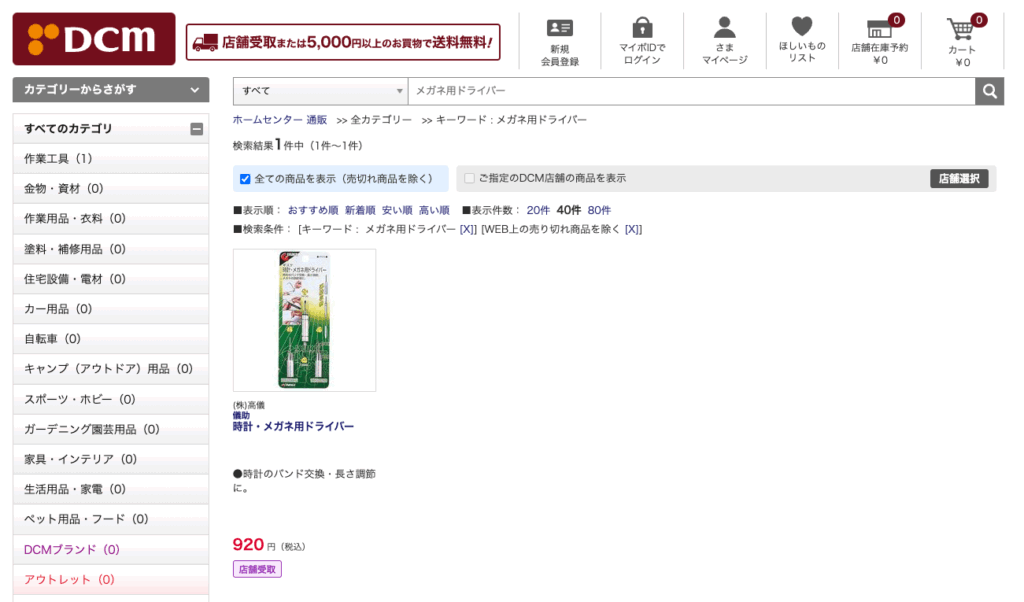The image size is (1024, 602).
Task: Open the wishlist heart icon
Action: [x=801, y=26]
